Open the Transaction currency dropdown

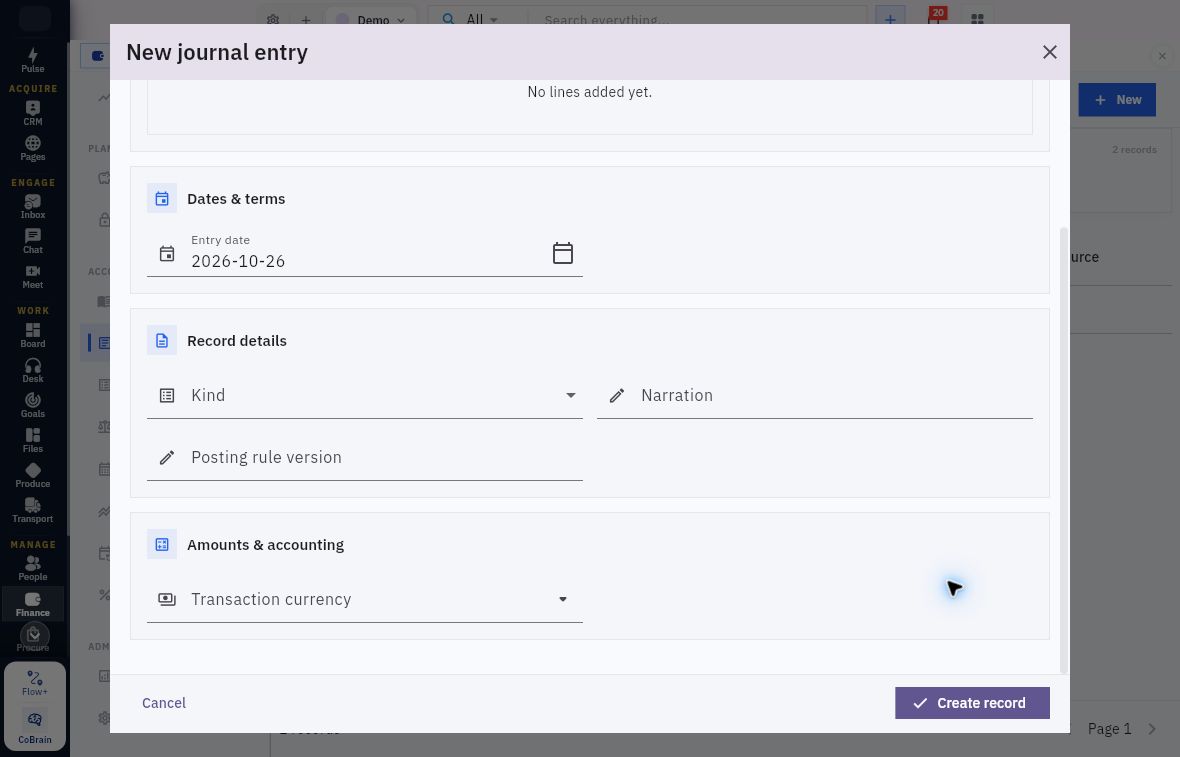(x=365, y=599)
